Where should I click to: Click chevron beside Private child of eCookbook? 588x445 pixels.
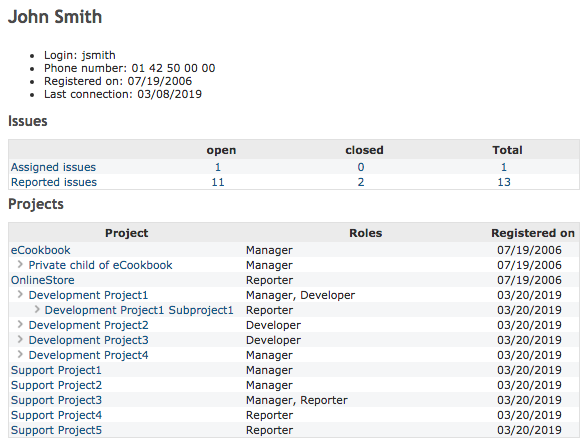pos(20,265)
